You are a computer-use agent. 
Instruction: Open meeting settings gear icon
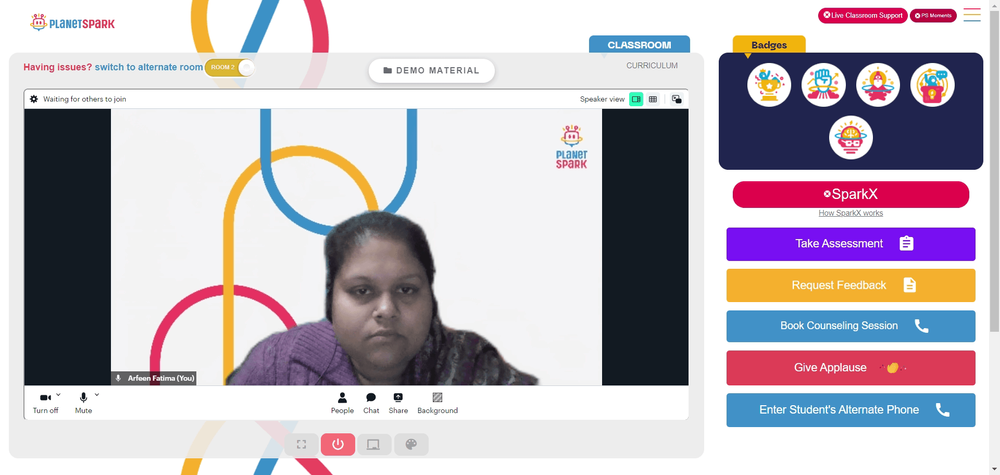[34, 99]
